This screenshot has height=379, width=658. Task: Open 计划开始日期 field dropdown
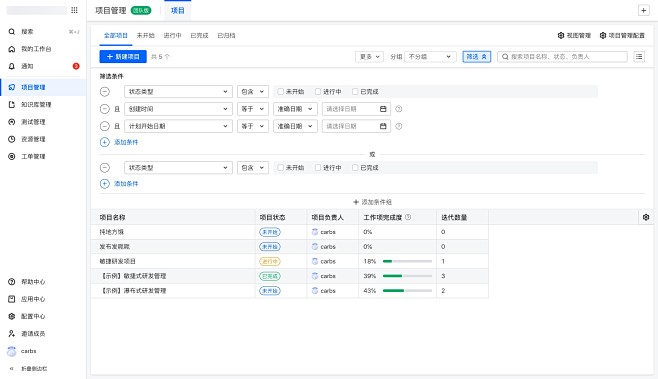(x=178, y=126)
